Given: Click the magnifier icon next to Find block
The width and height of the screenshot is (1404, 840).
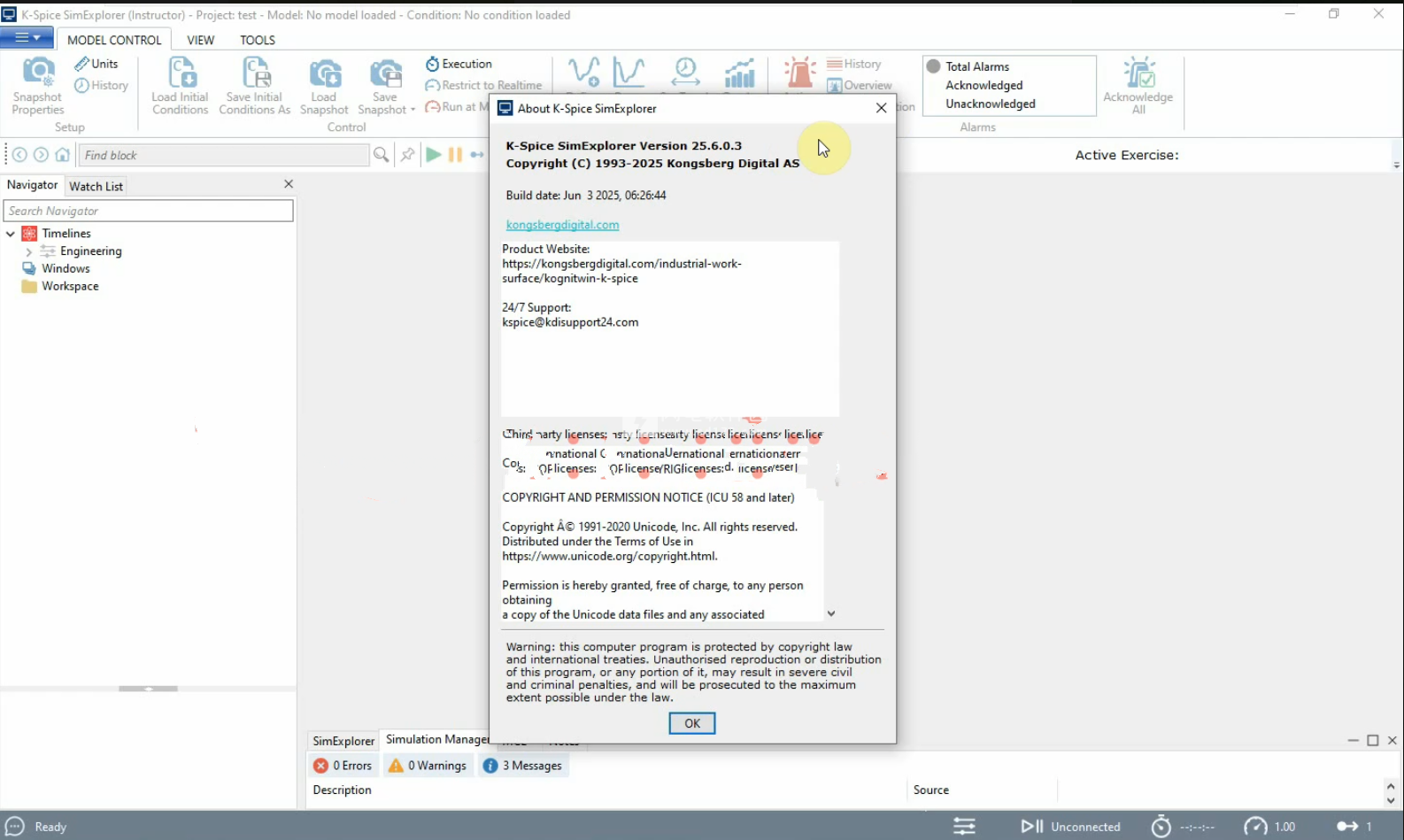Looking at the screenshot, I should (x=381, y=155).
